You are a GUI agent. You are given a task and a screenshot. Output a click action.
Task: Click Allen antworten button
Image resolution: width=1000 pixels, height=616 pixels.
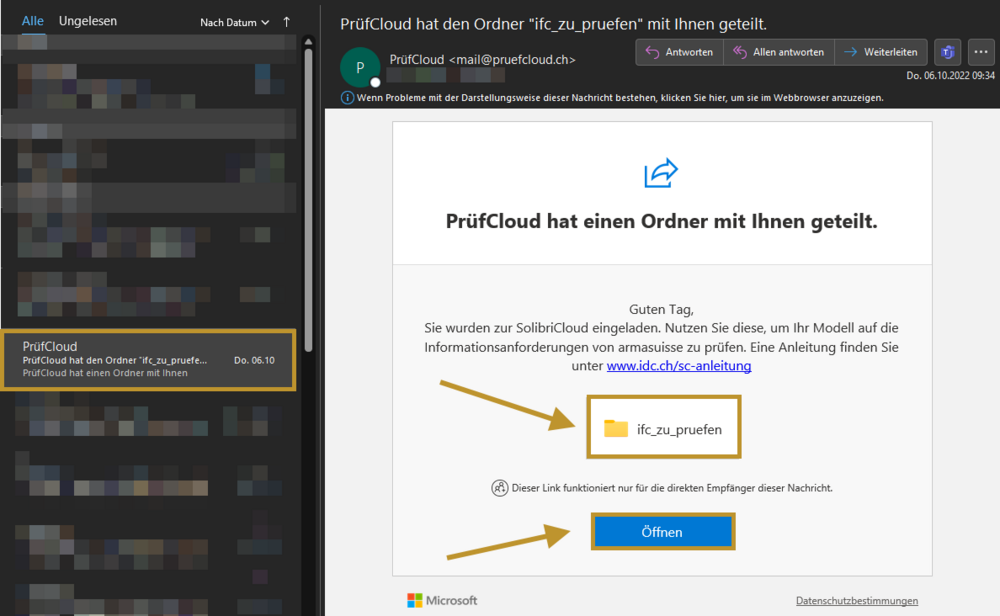[x=779, y=52]
